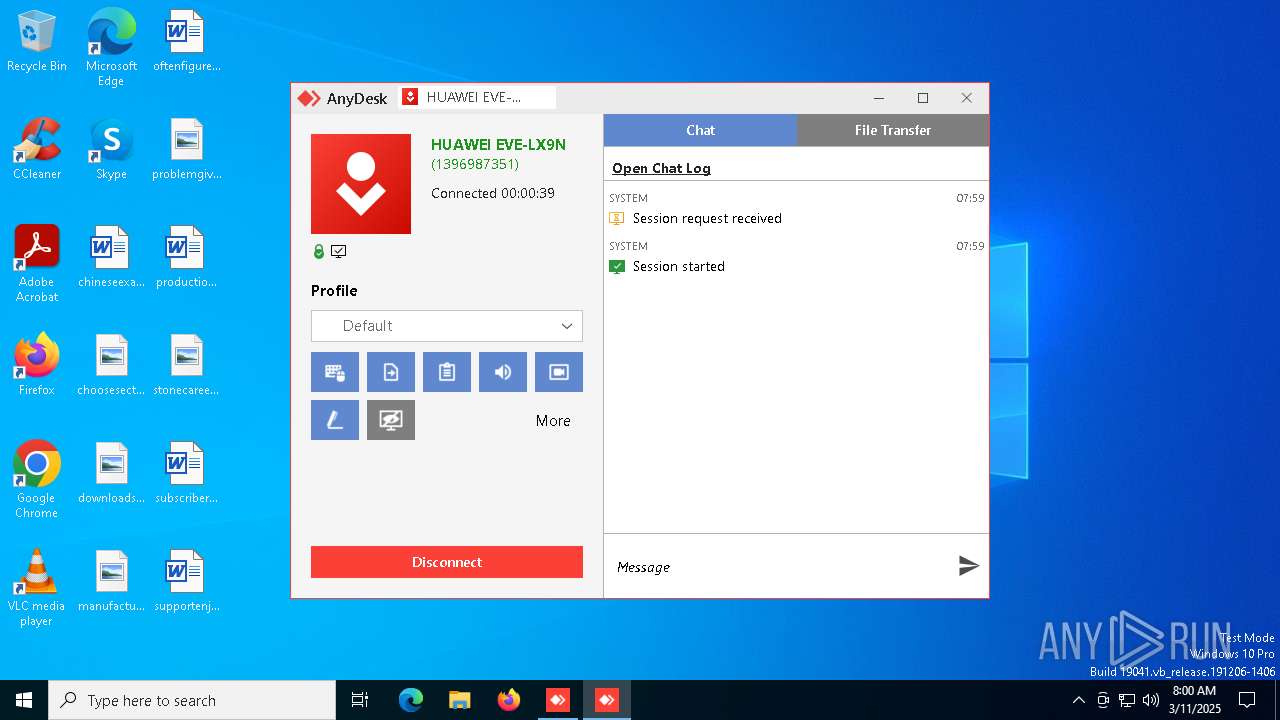Open Task View on taskbar
Image resolution: width=1280 pixels, height=720 pixels.
coord(360,700)
